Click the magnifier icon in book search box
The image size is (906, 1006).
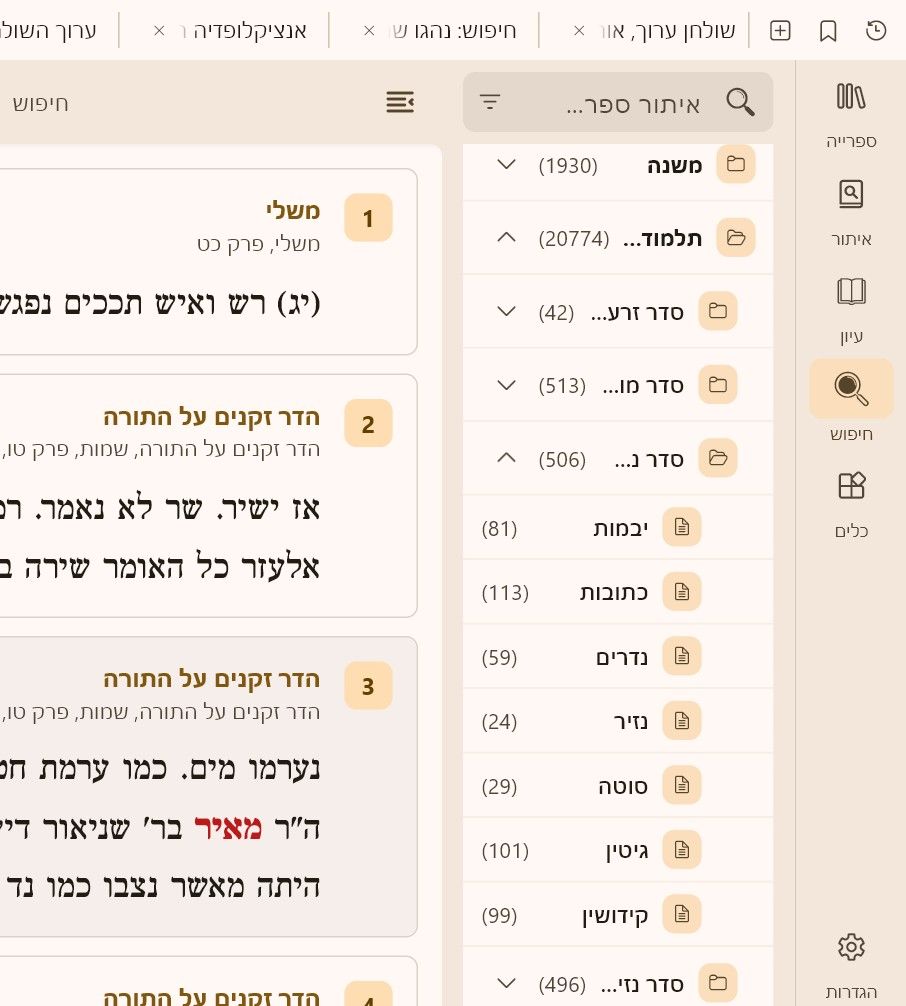(740, 102)
